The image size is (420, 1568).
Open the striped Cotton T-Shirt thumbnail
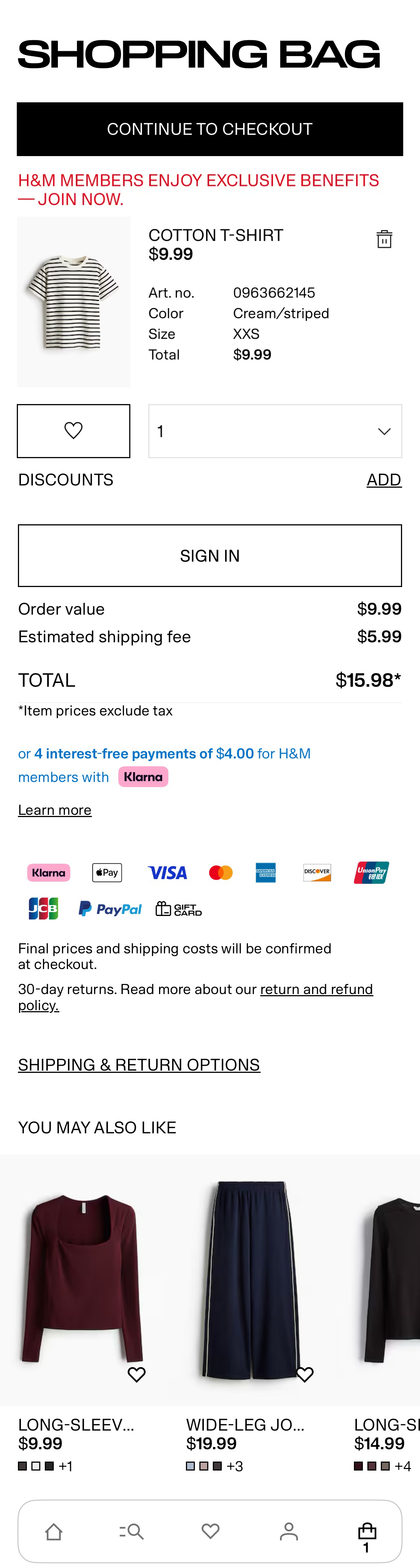(x=74, y=302)
